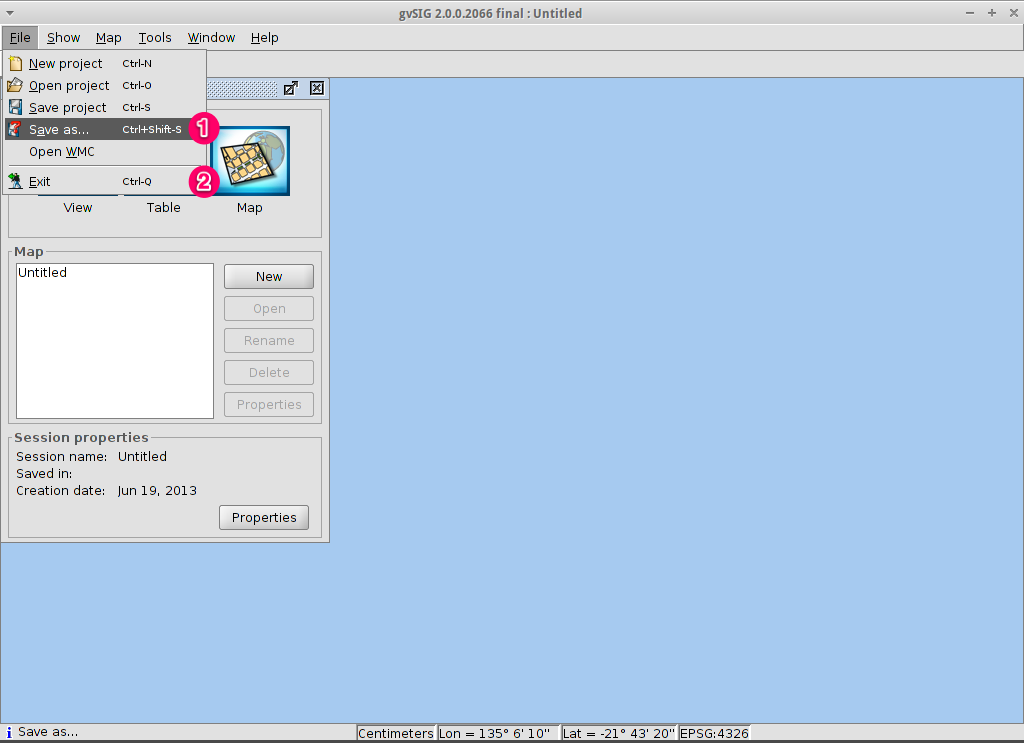Maximize the project manager panel

point(291,88)
